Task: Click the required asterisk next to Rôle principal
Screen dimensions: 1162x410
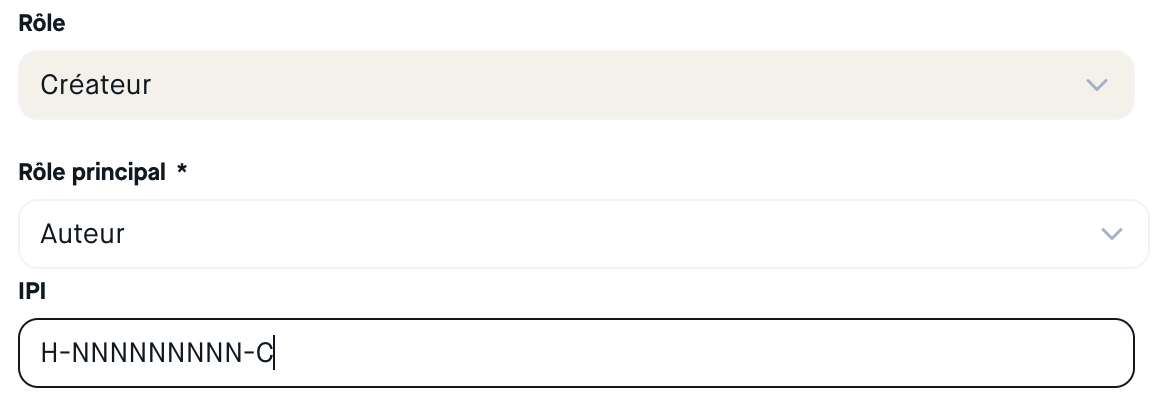Action: coord(182,171)
